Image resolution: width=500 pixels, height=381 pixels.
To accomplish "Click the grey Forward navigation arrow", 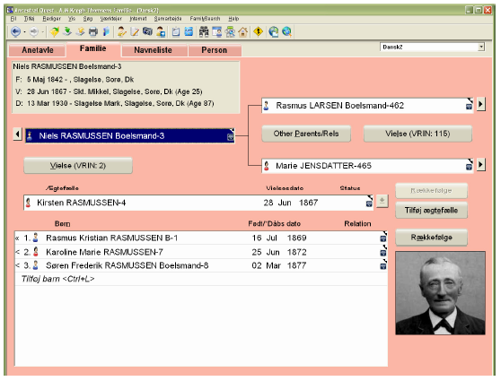I will 34,32.
